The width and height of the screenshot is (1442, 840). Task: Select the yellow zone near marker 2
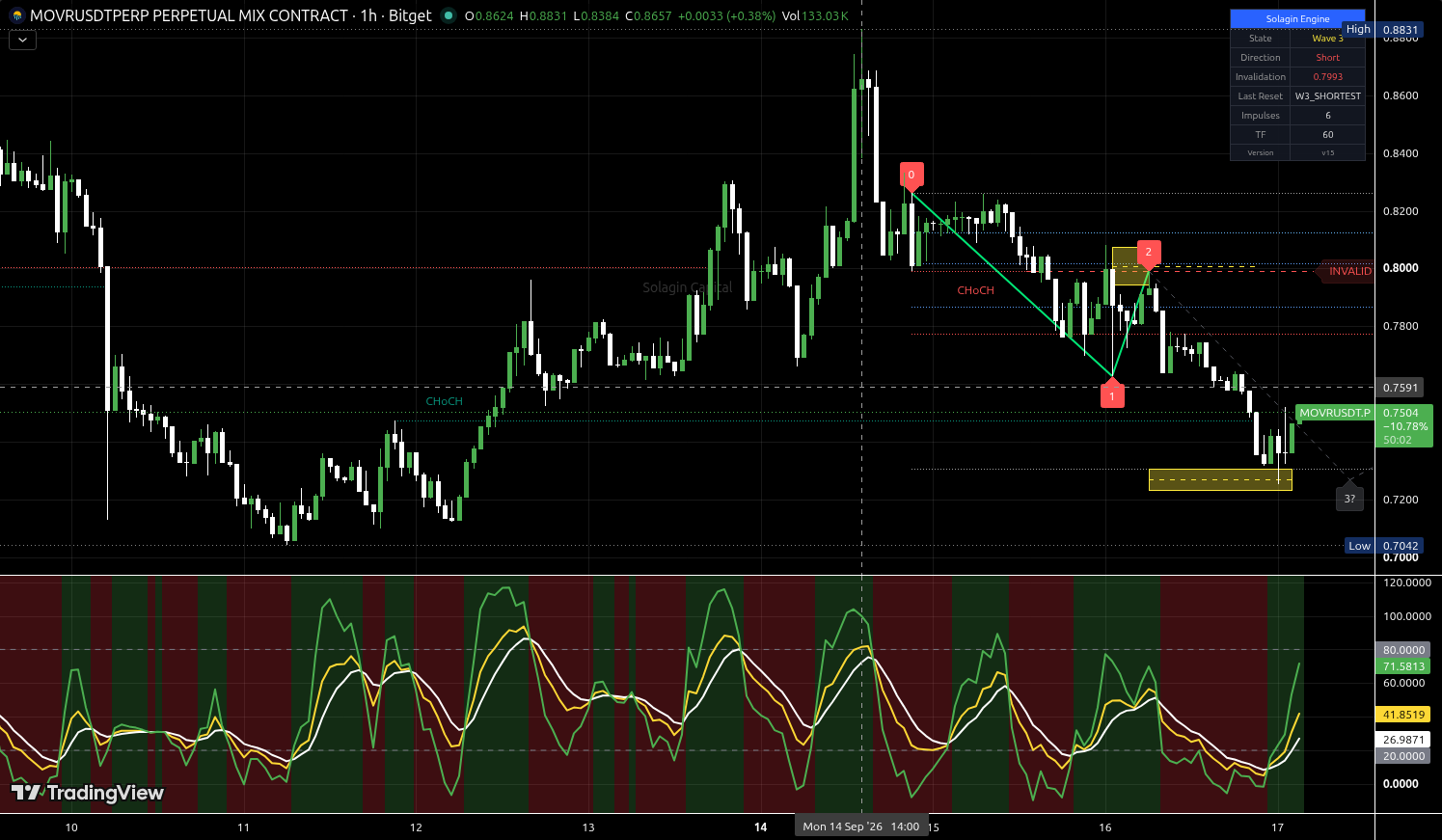pos(1129,266)
